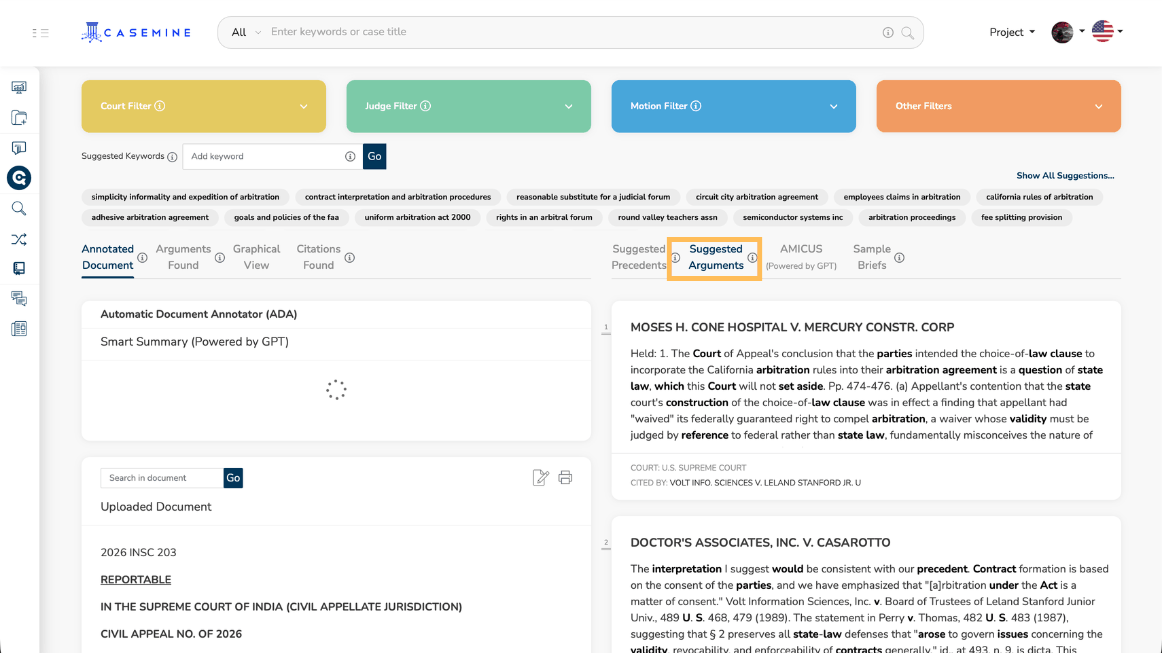
Task: Open Moses H. Cone Hospital v. Mercury case
Action: click(792, 328)
